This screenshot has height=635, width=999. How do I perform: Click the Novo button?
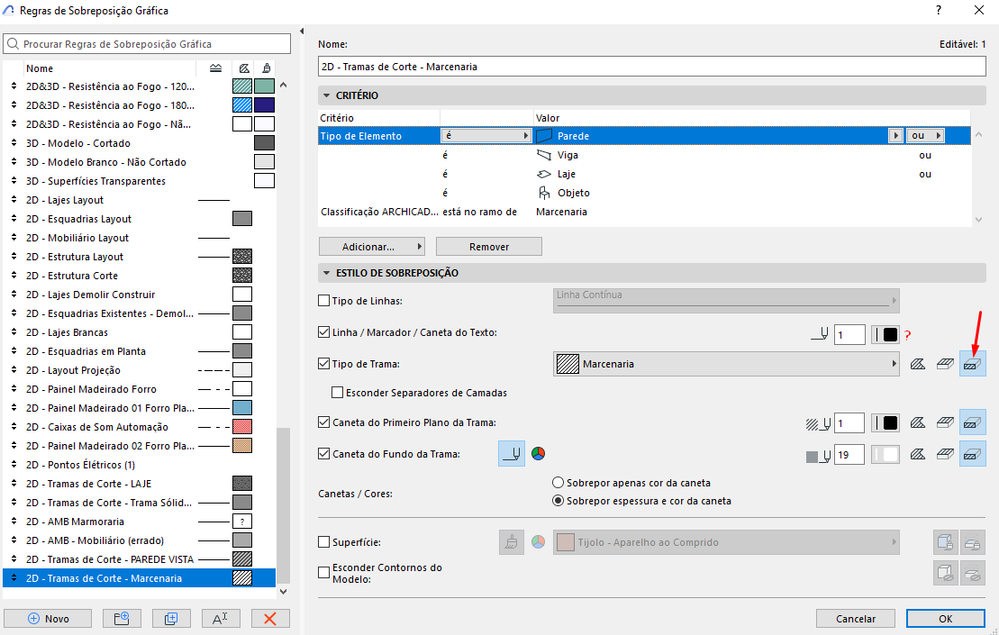pyautogui.click(x=48, y=618)
